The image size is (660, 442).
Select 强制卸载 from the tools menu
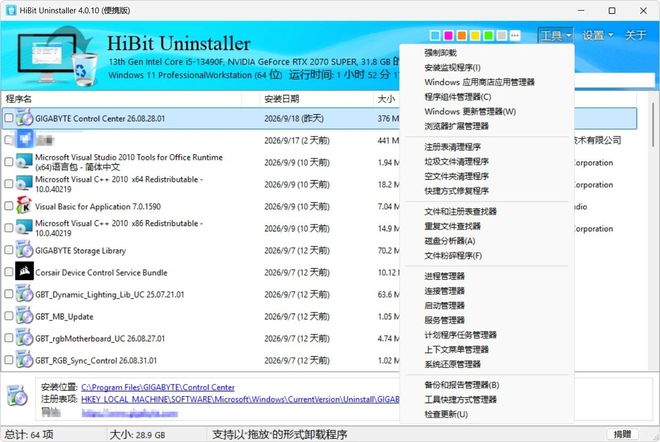[487, 53]
